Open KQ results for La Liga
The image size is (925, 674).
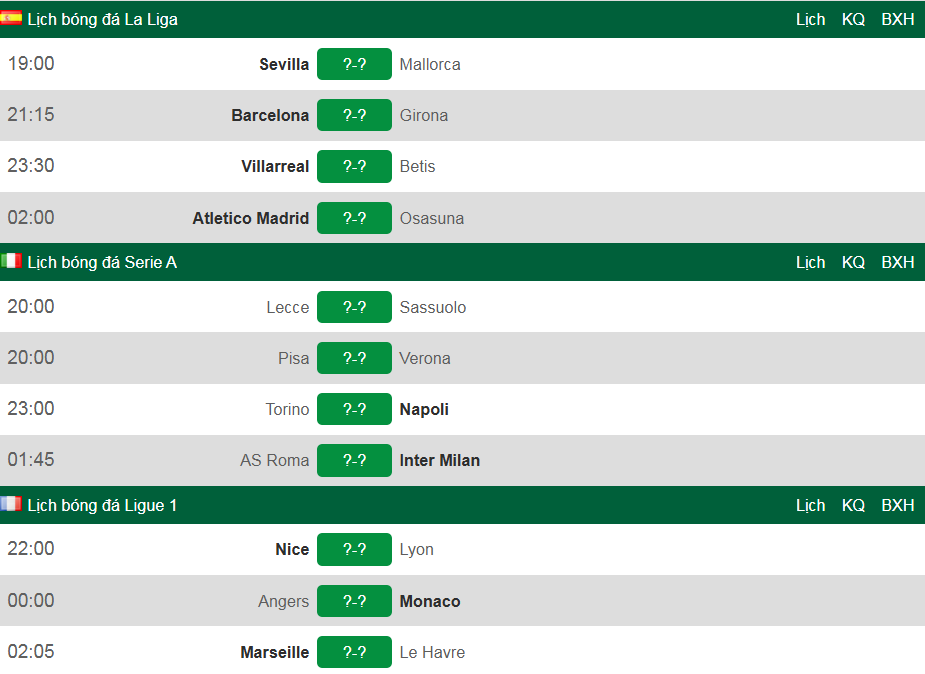tap(853, 19)
